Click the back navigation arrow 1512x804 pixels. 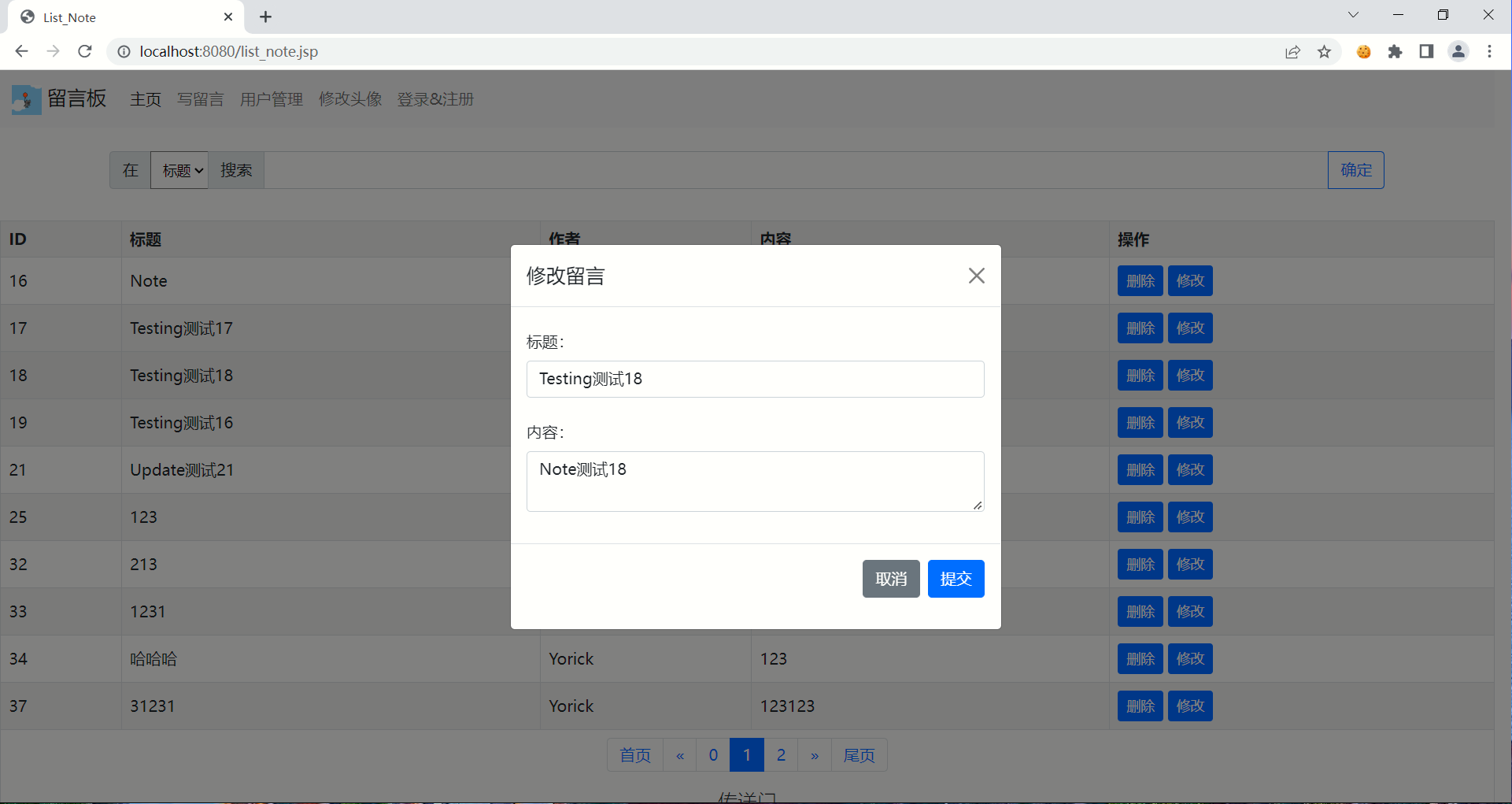click(x=21, y=51)
